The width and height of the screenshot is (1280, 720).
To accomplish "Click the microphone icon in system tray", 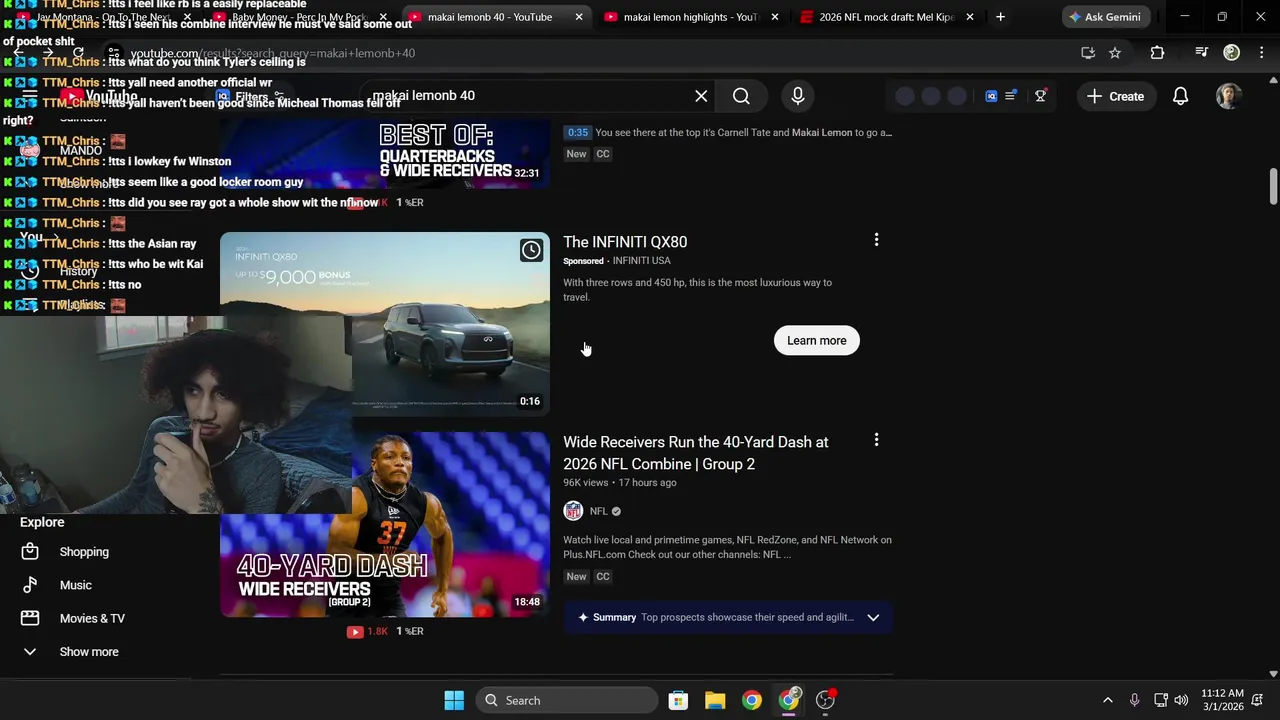I will click(x=1134, y=700).
